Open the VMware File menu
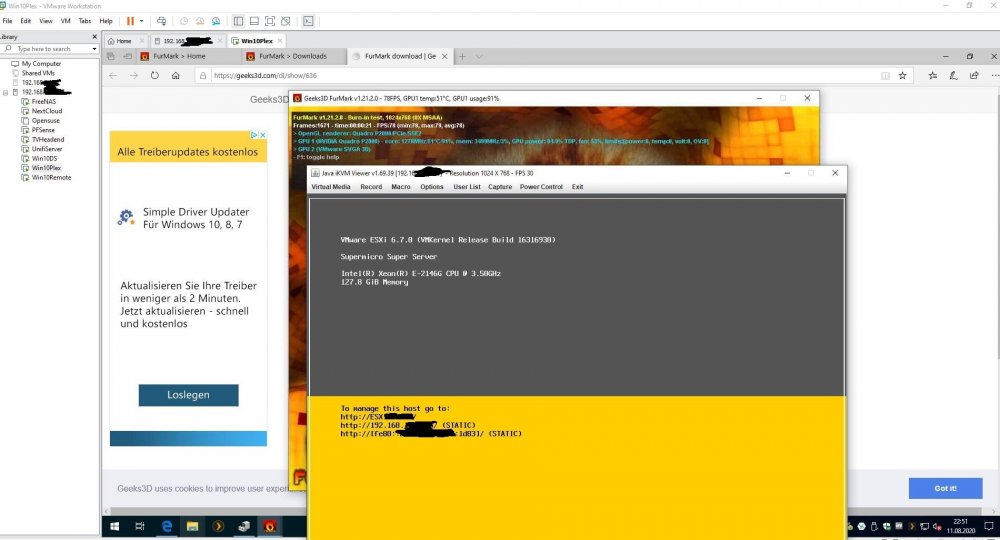This screenshot has height=540, width=1000. [8, 21]
